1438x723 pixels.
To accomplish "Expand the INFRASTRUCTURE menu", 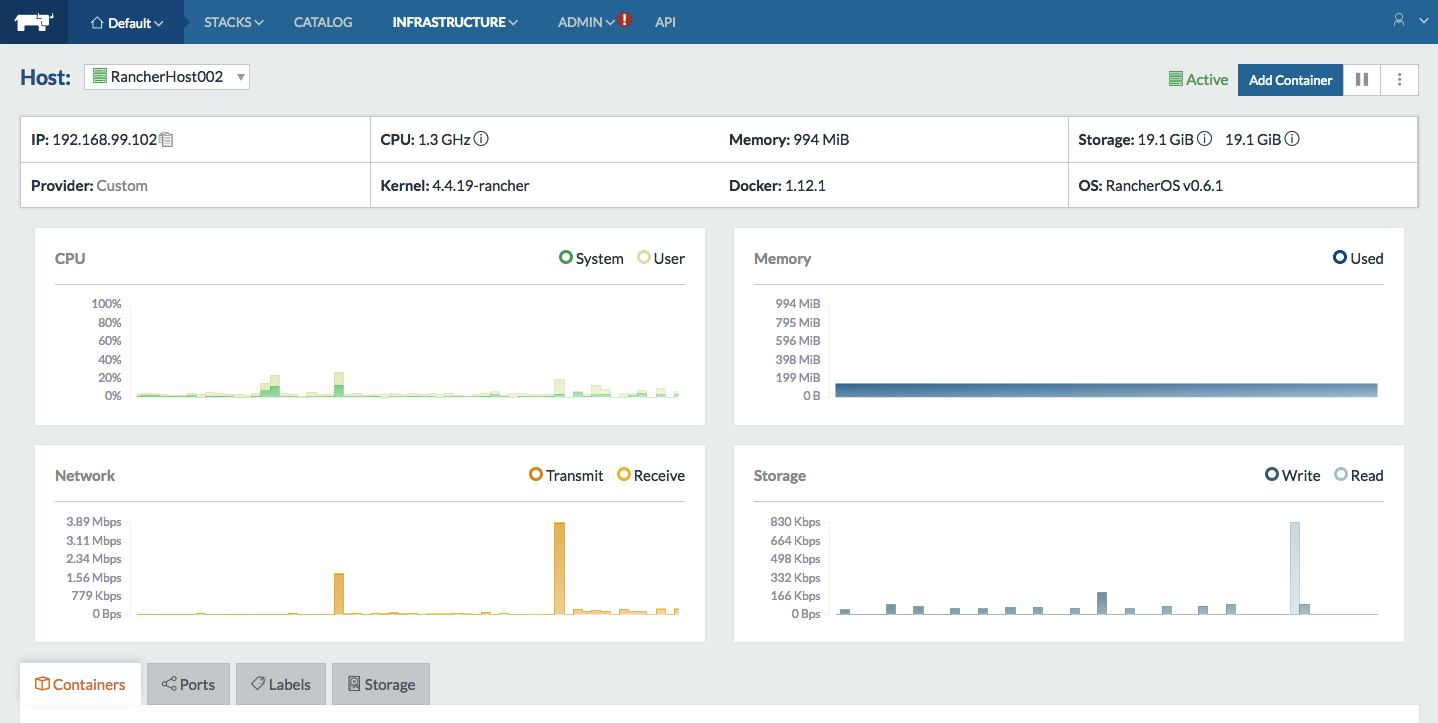I will point(455,22).
